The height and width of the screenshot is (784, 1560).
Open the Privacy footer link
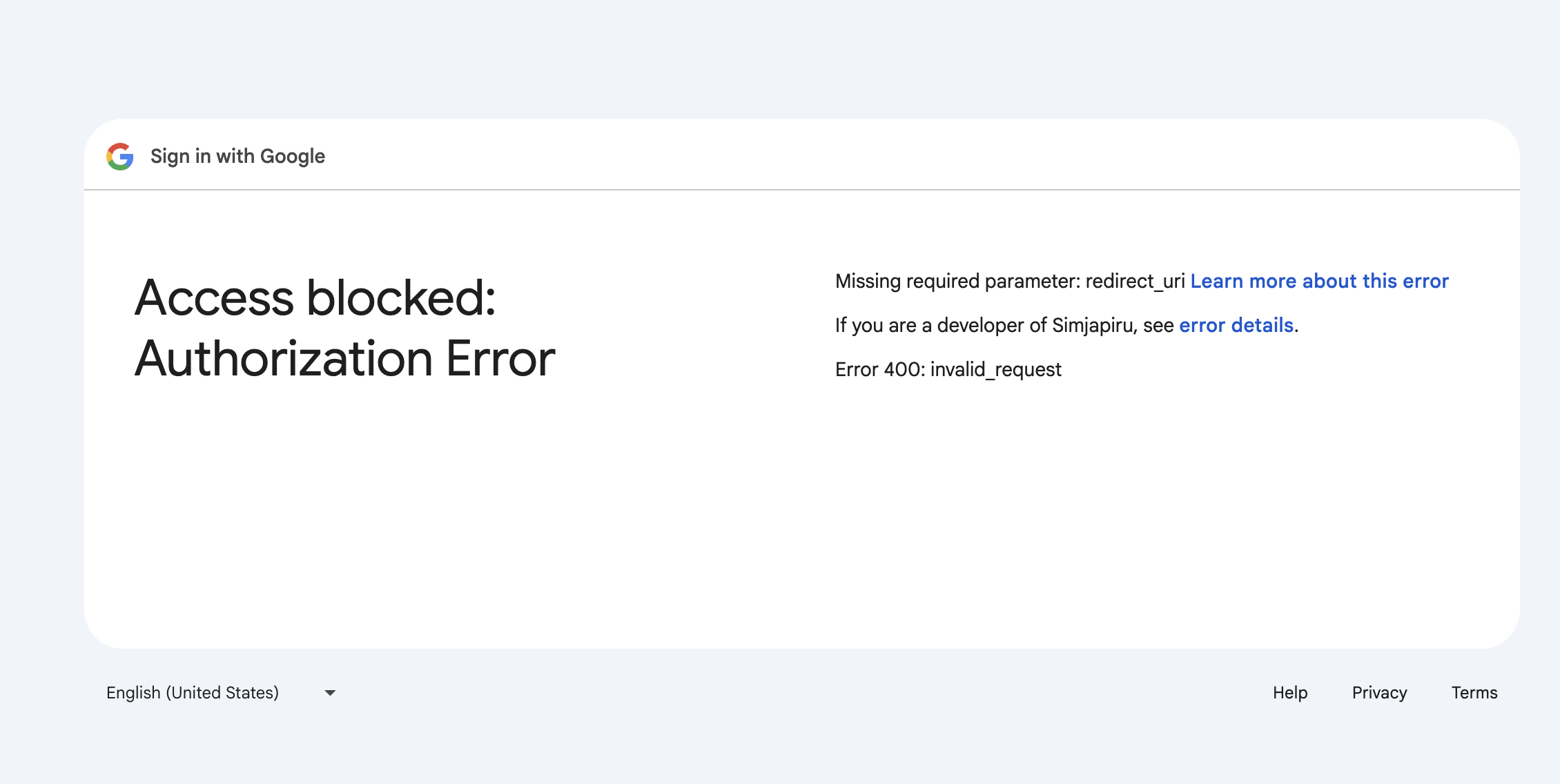1379,693
